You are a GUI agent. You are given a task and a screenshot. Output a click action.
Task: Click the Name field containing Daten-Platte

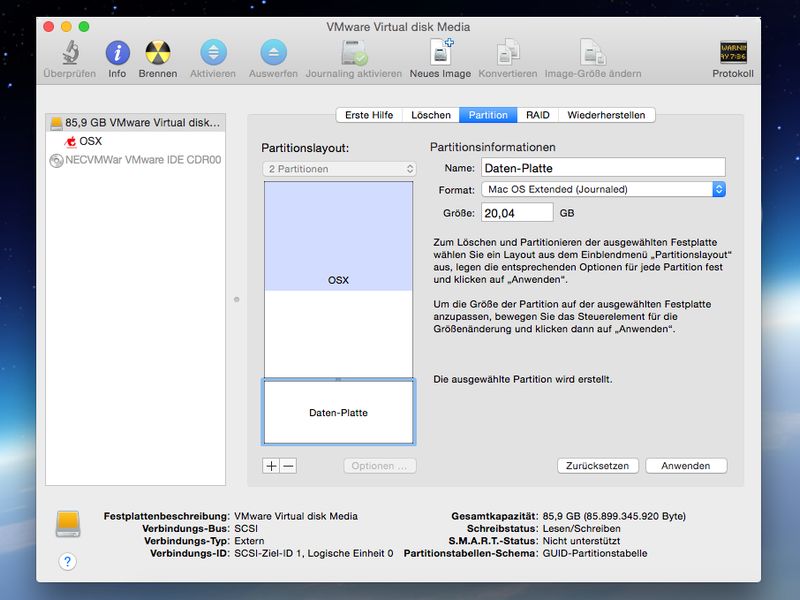tap(603, 168)
